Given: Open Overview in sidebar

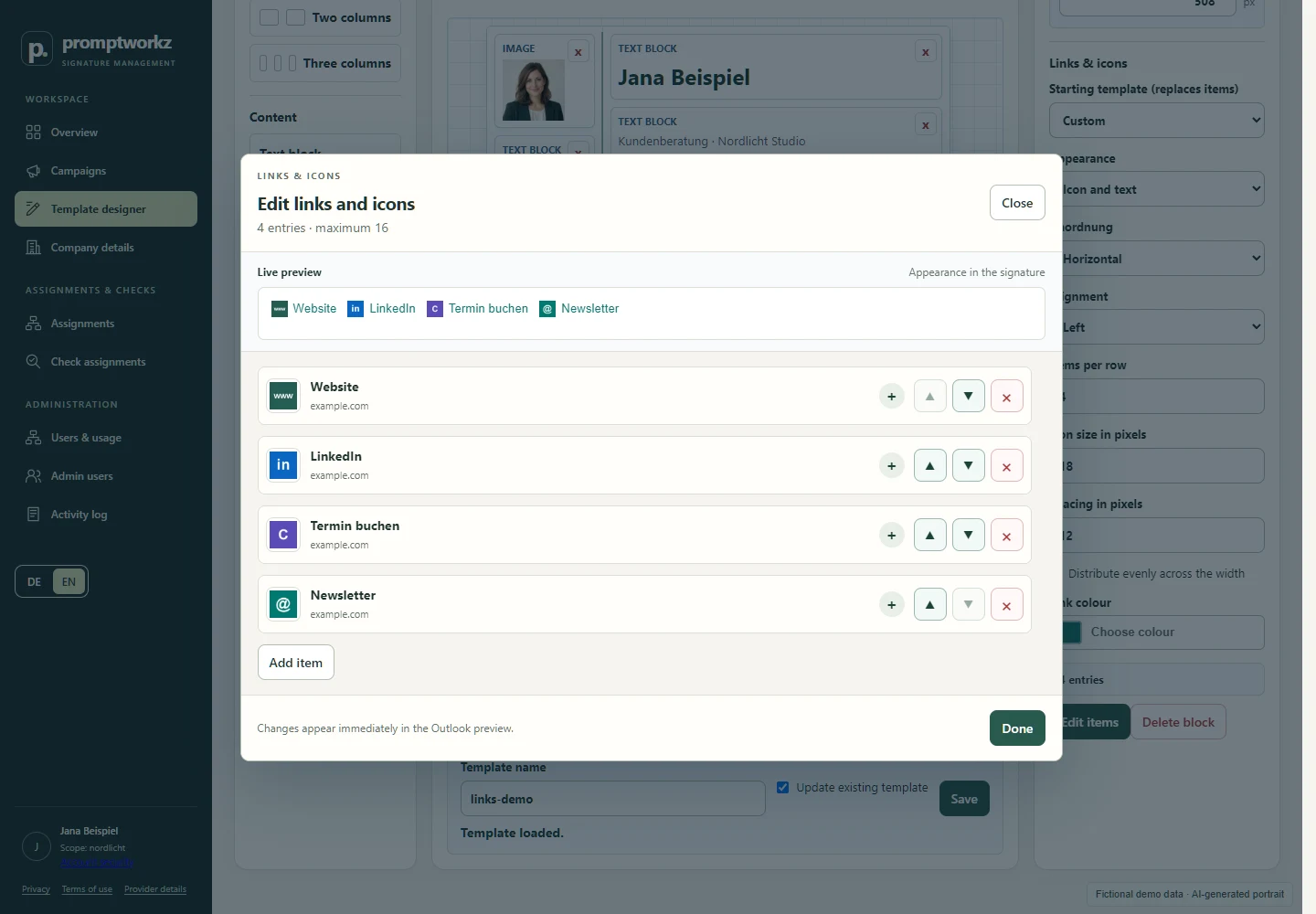Looking at the screenshot, I should pos(106,133).
